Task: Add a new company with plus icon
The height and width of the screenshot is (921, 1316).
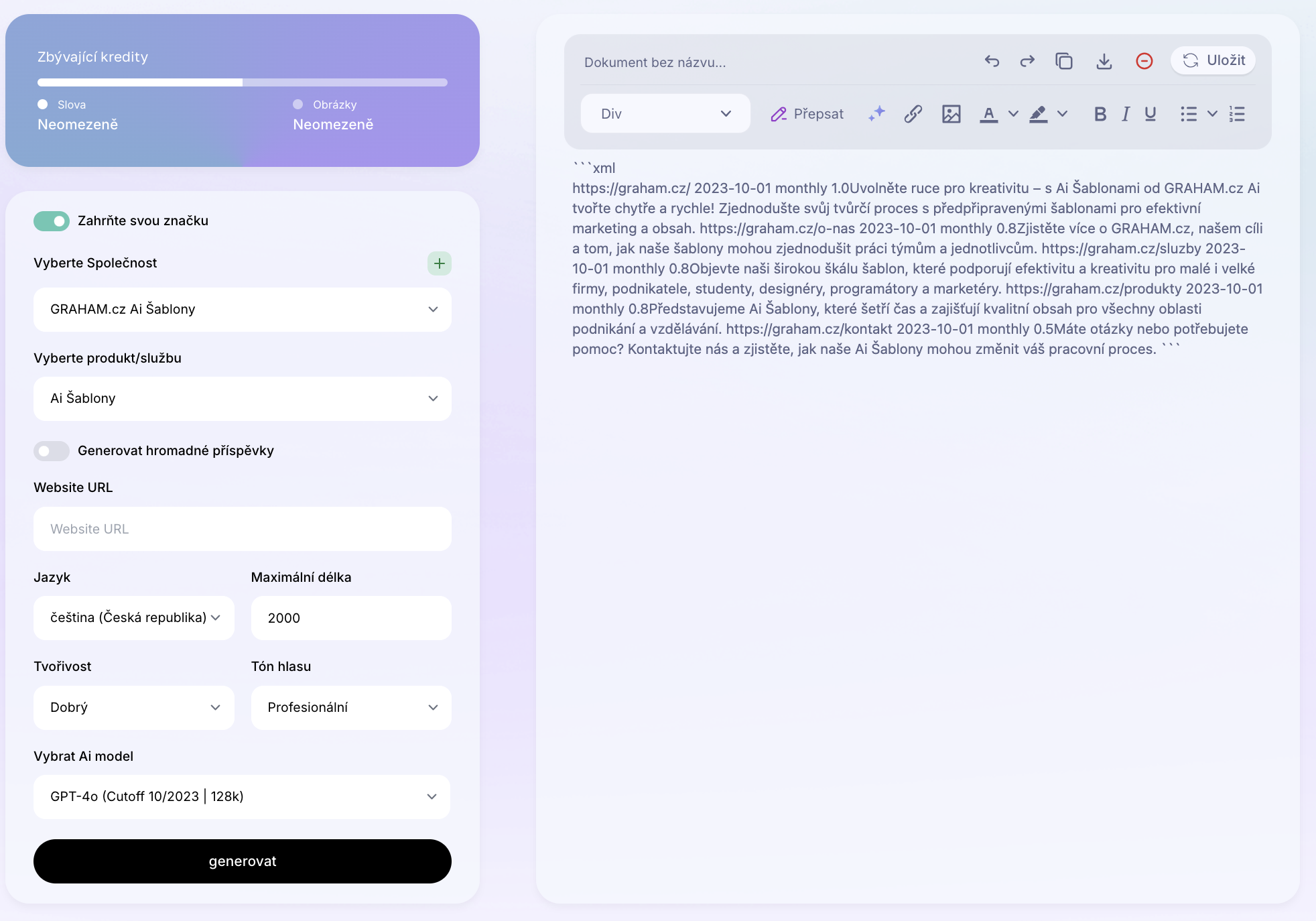Action: [440, 263]
